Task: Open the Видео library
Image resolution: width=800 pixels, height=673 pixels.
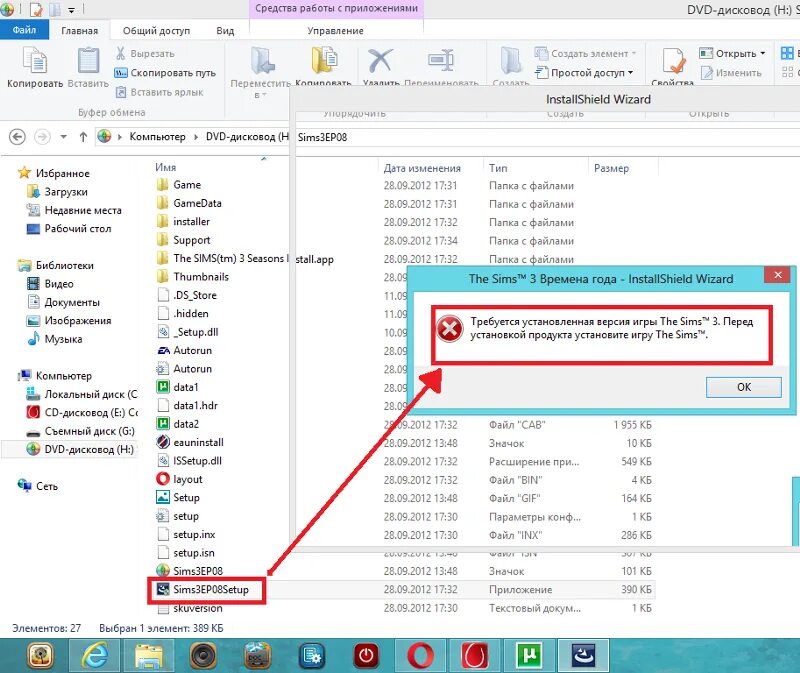Action: pos(51,284)
